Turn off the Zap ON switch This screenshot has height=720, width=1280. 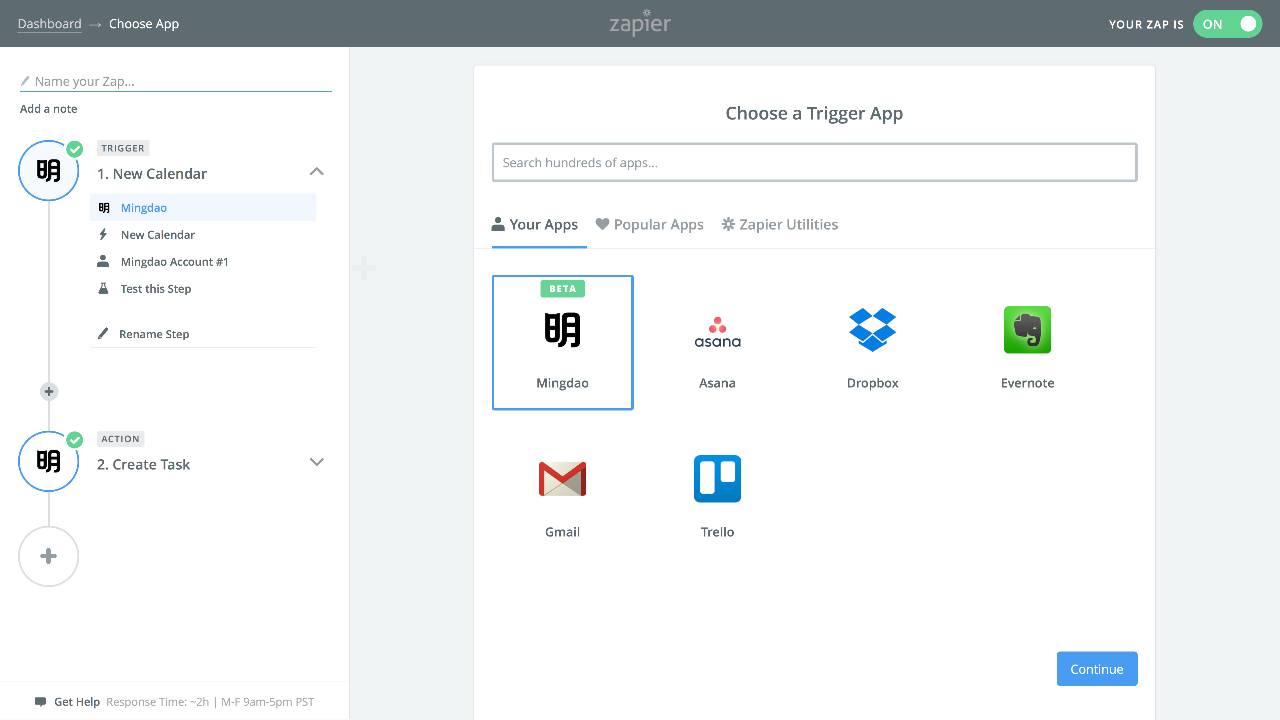(x=1227, y=24)
